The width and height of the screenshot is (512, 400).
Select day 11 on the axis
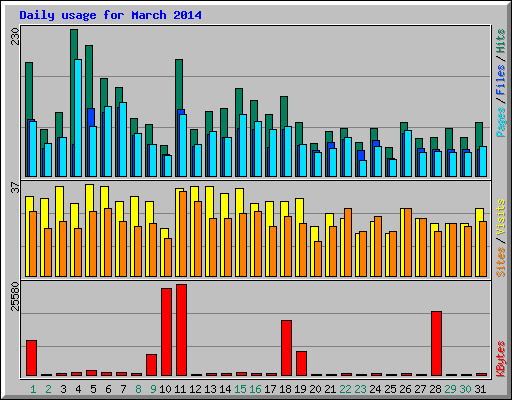click(x=180, y=389)
